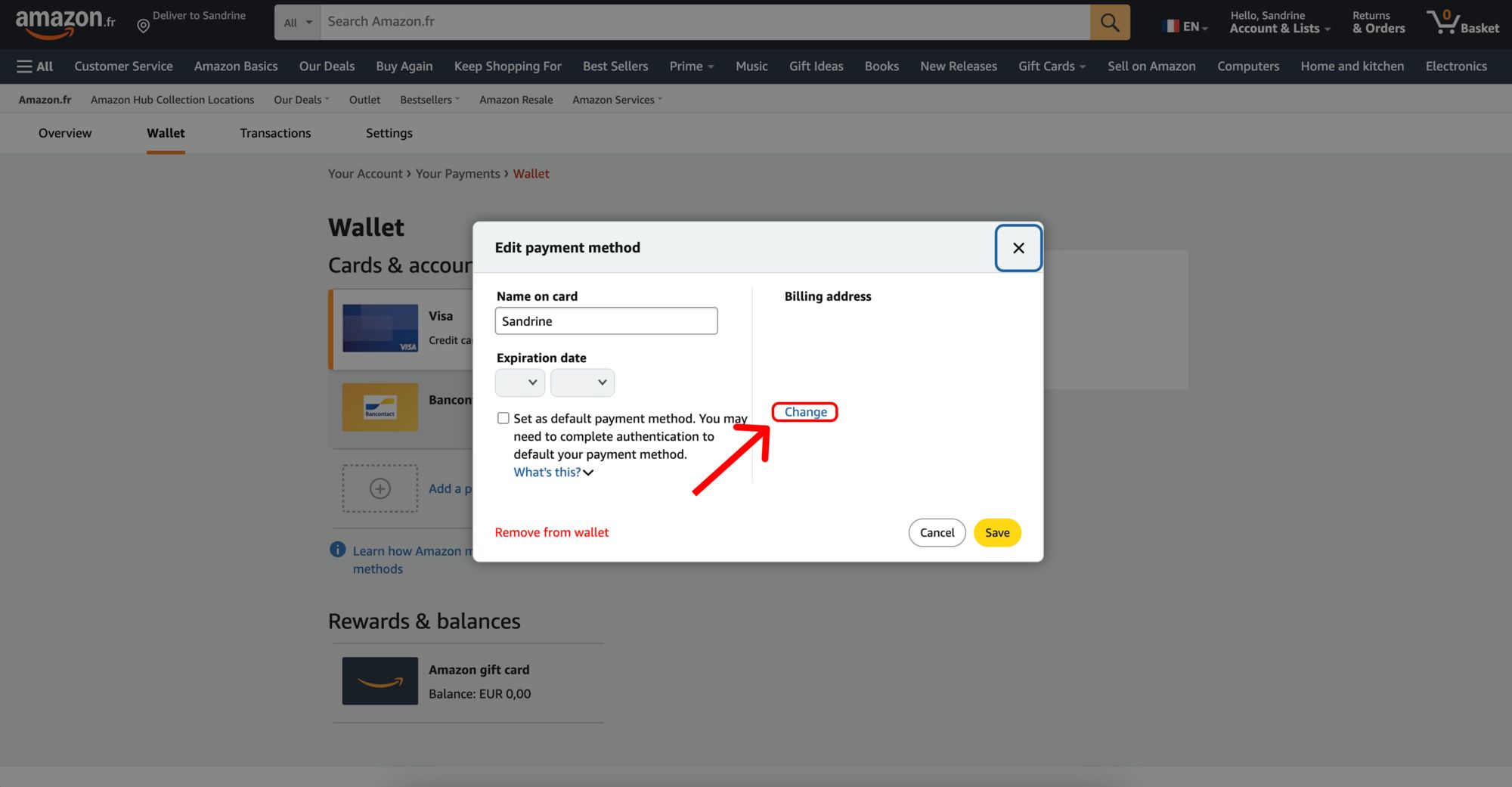1512x787 pixels.
Task: Select the Wallet tab
Action: [166, 133]
